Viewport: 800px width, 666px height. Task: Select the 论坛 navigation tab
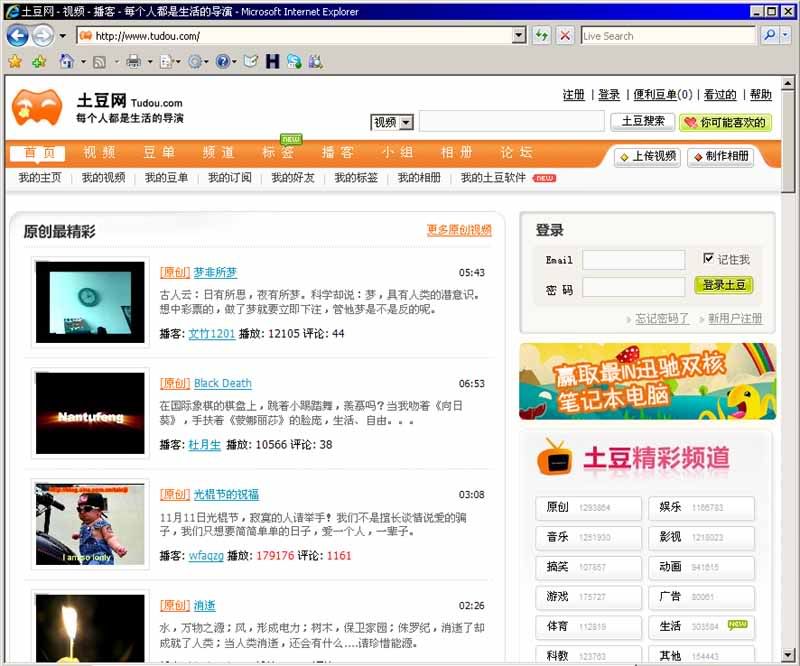516,152
